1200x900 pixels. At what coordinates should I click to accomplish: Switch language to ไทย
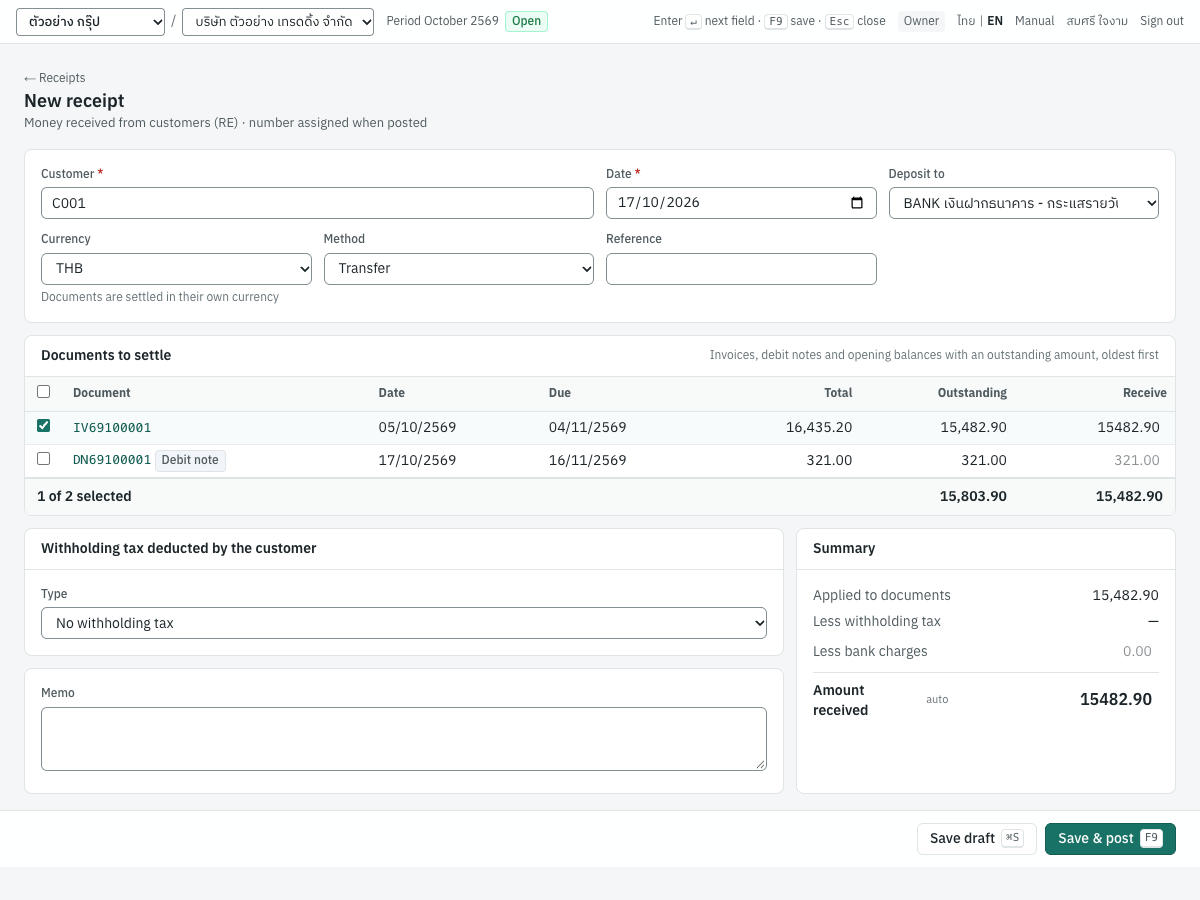click(966, 21)
